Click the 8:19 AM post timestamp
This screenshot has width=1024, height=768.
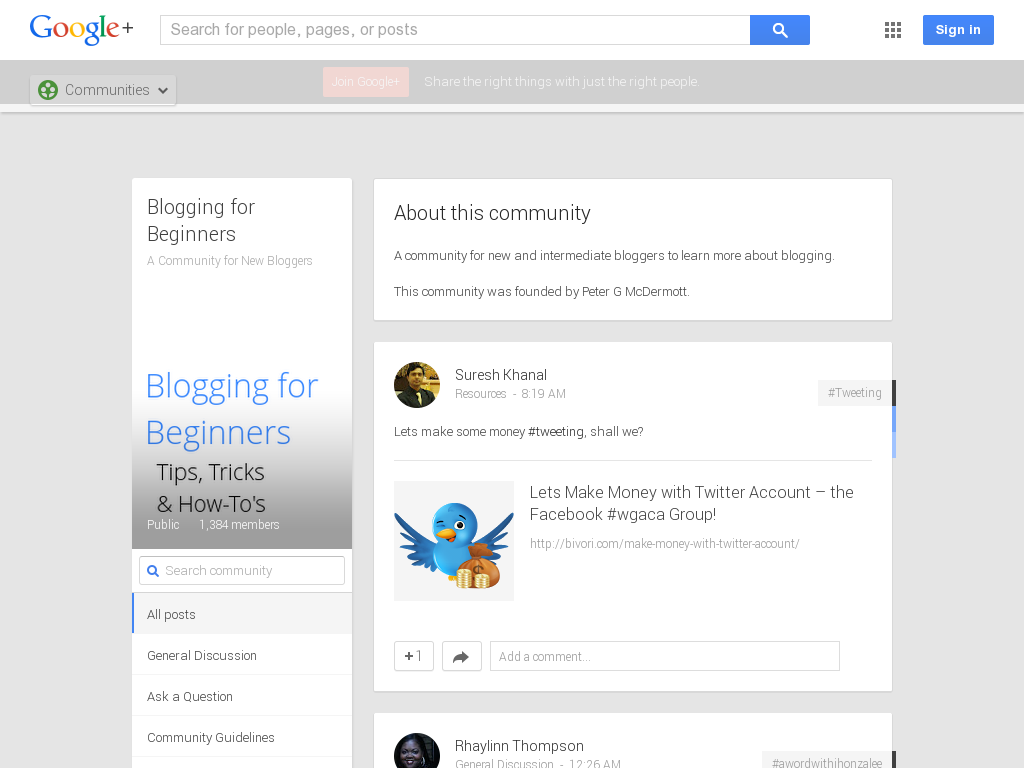[x=543, y=394]
